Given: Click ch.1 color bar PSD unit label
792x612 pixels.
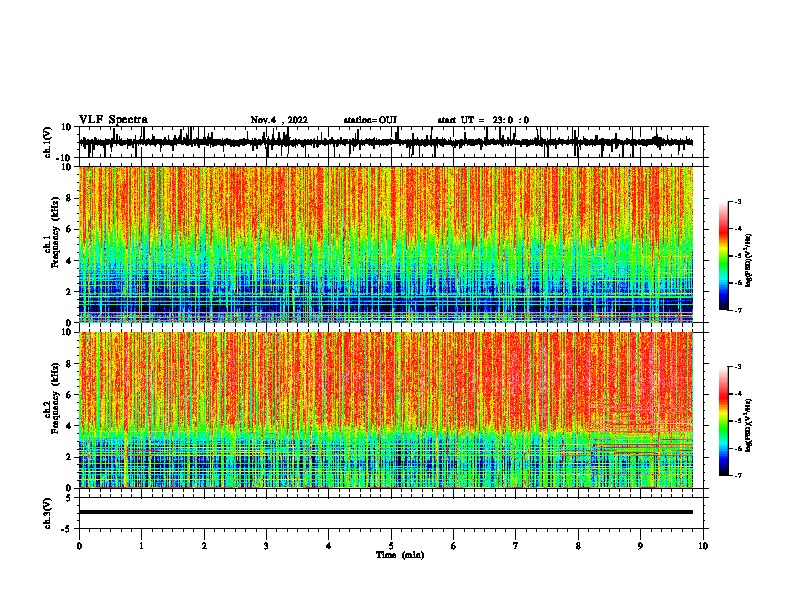Looking at the screenshot, I should (749, 260).
